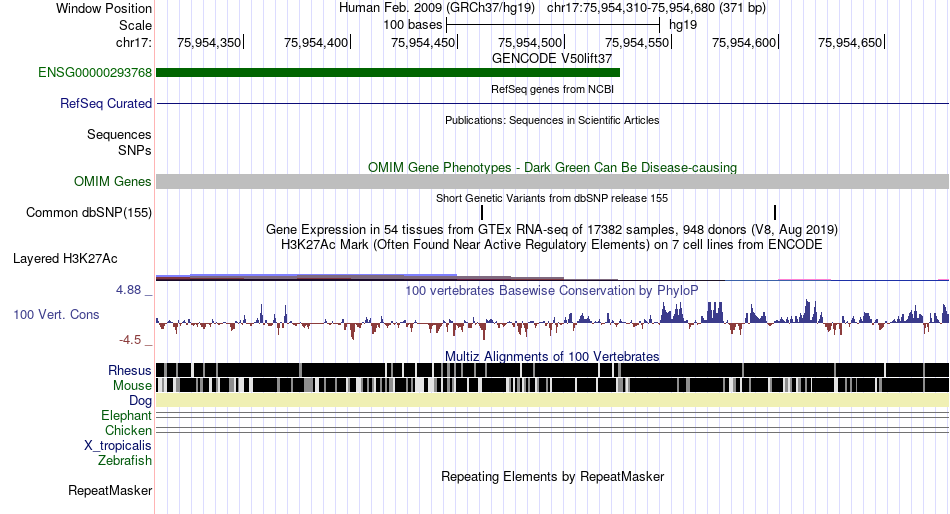Click the chr17:75,954,310-75,954,680 position text

656,8
